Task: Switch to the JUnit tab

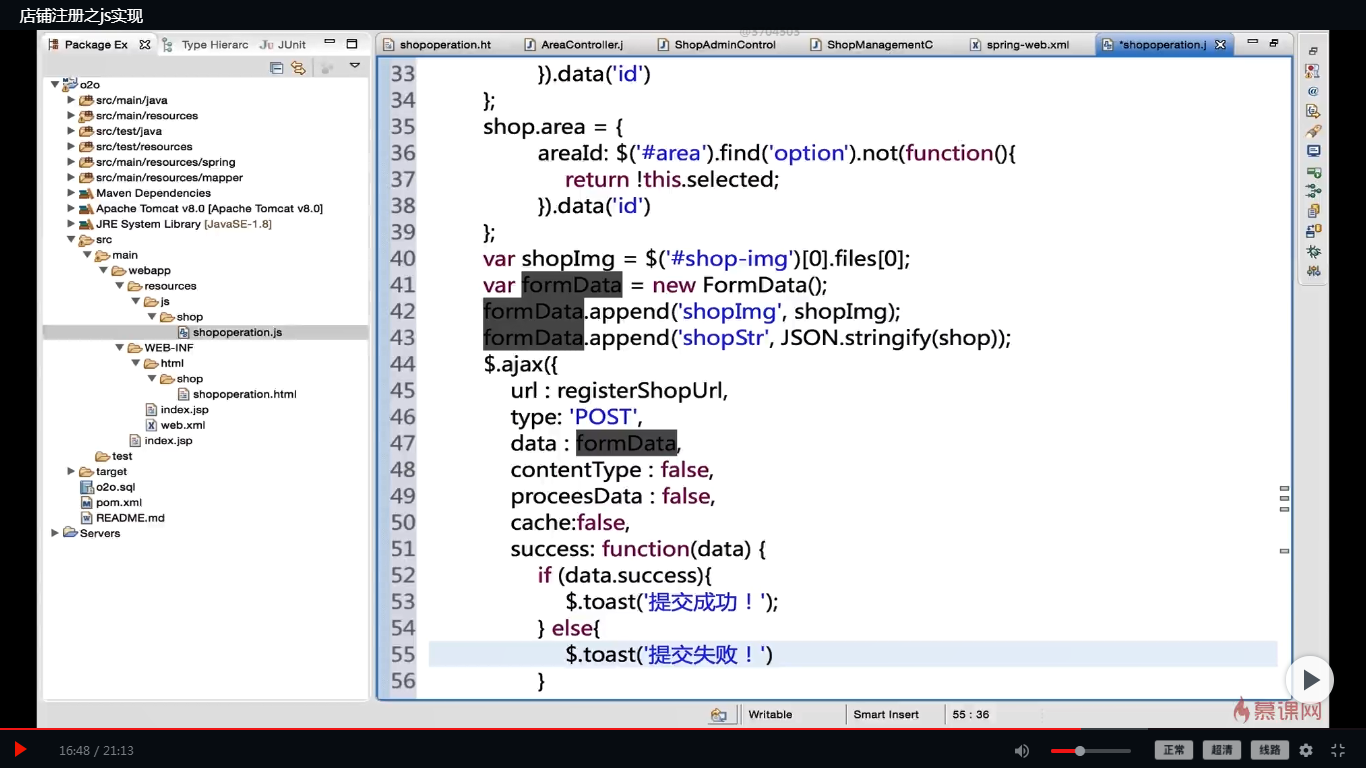Action: pos(283,45)
